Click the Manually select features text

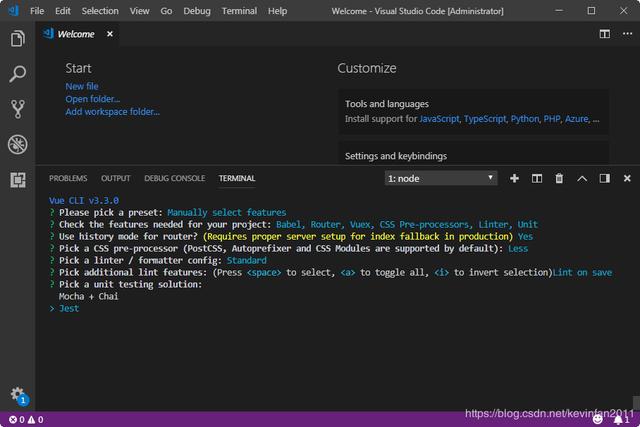(x=227, y=212)
